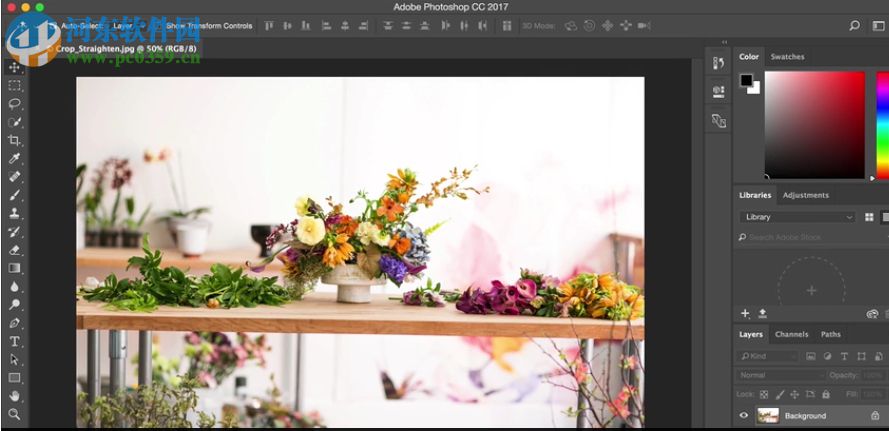
Task: Switch to the Channels tab
Action: [x=791, y=335]
